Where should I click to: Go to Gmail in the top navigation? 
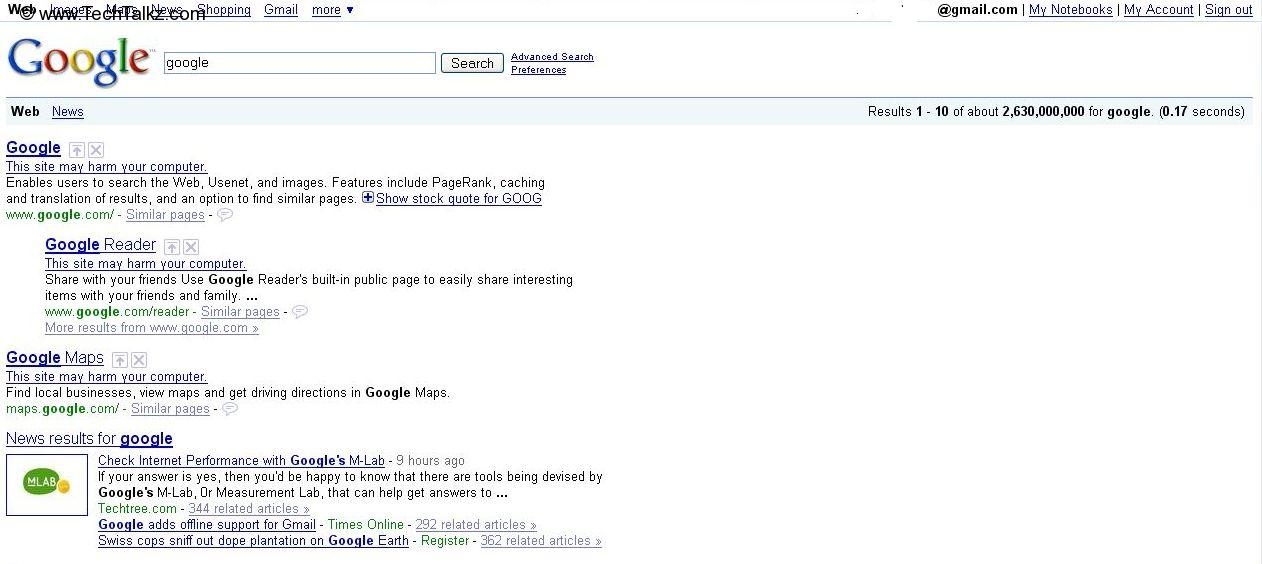click(x=281, y=10)
